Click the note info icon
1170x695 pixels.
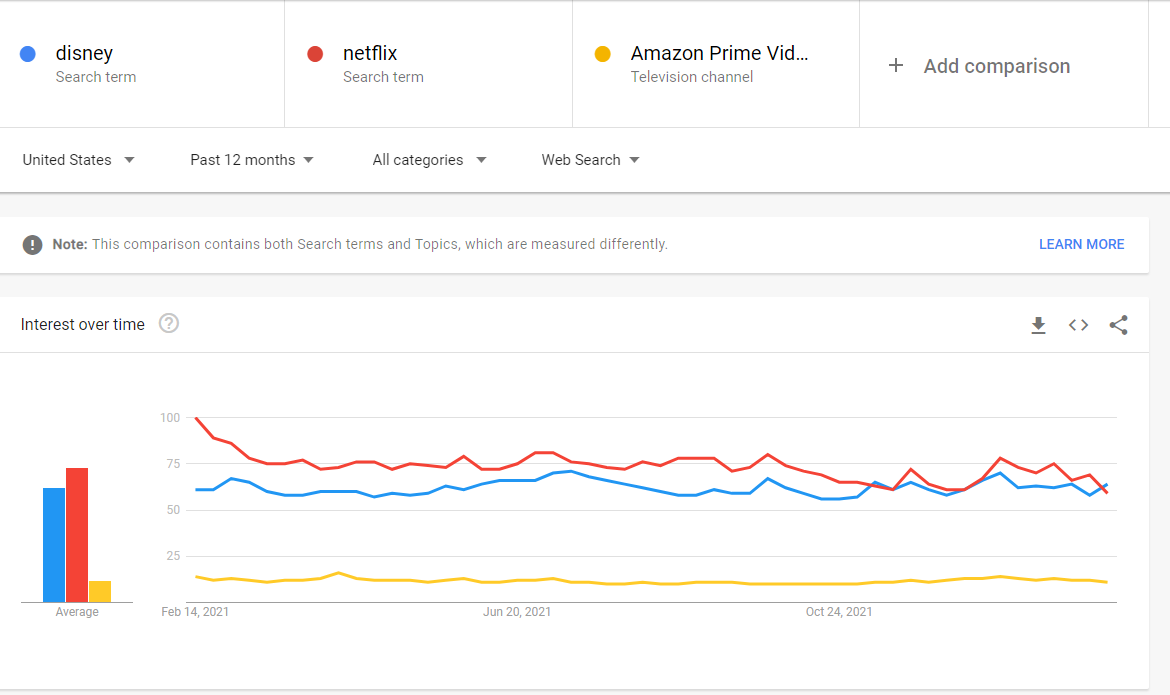pos(33,244)
